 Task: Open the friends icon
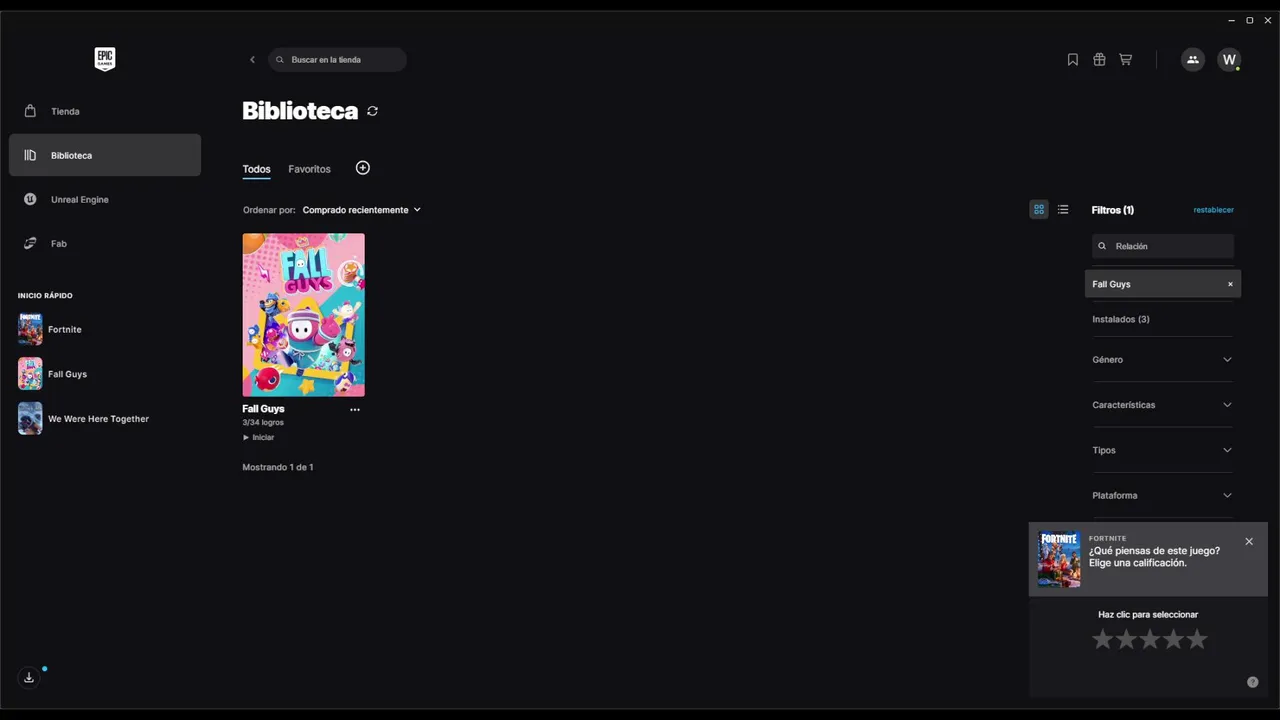coord(1192,60)
